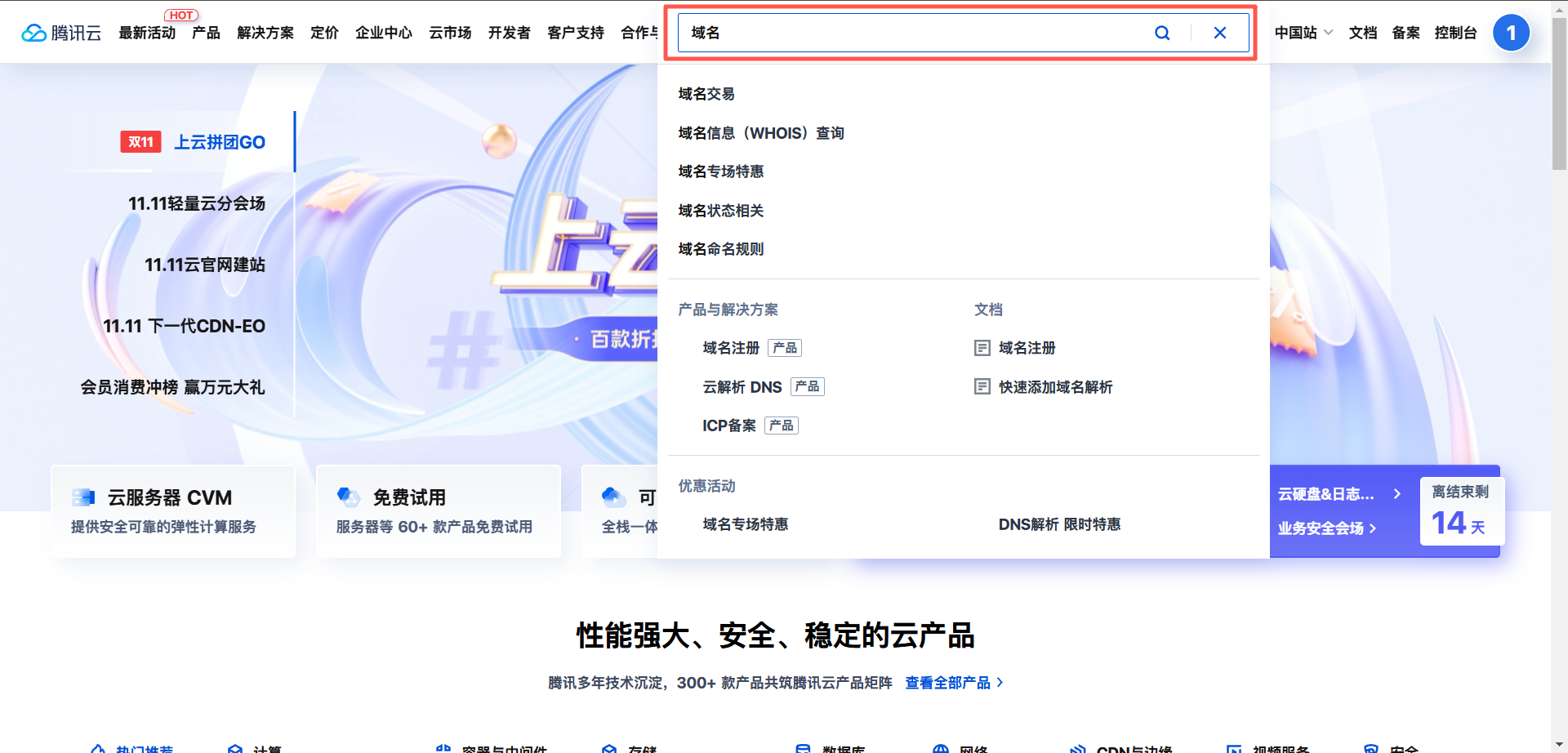Click the document icon beside 域名注册
Viewport: 1568px width, 753px height.
pyautogui.click(x=982, y=349)
